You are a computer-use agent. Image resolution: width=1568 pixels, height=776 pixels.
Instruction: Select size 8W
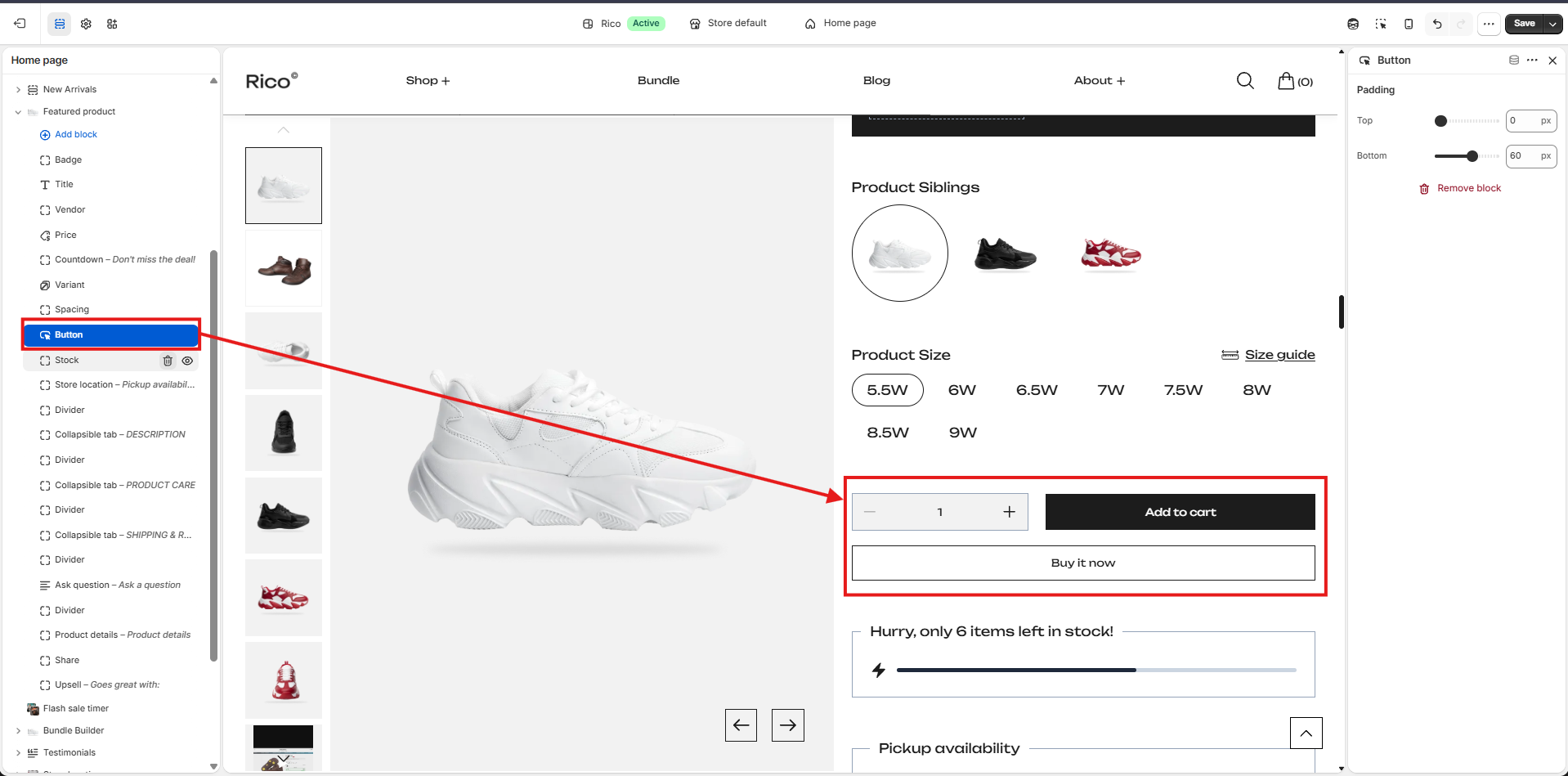pyautogui.click(x=1257, y=390)
